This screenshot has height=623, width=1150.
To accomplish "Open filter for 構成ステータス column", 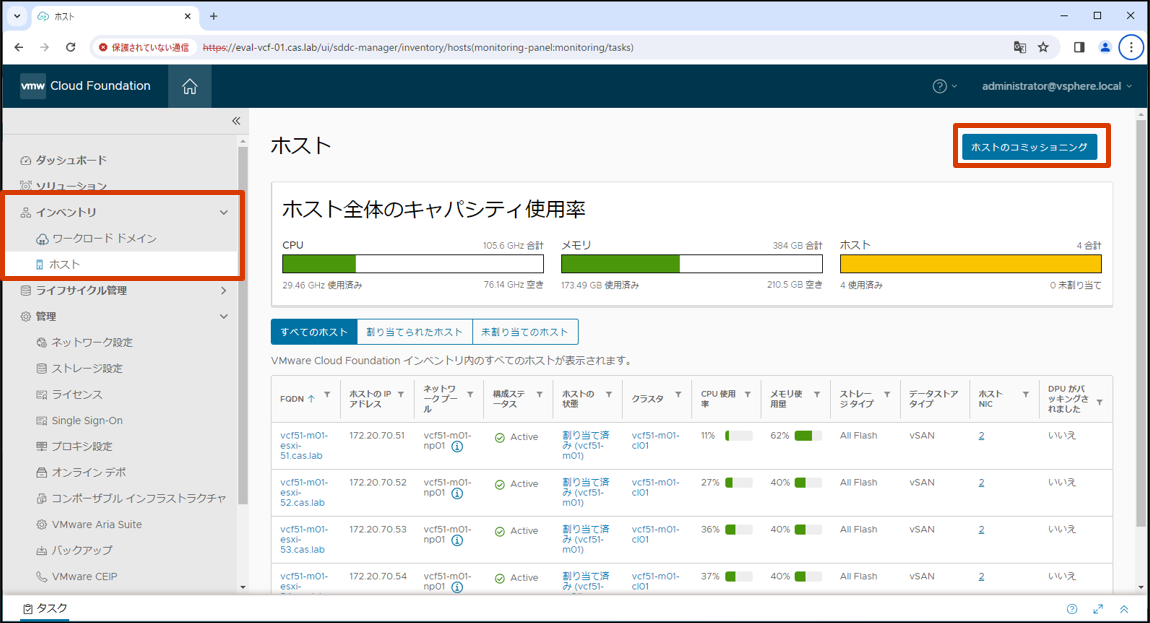I will 539,395.
